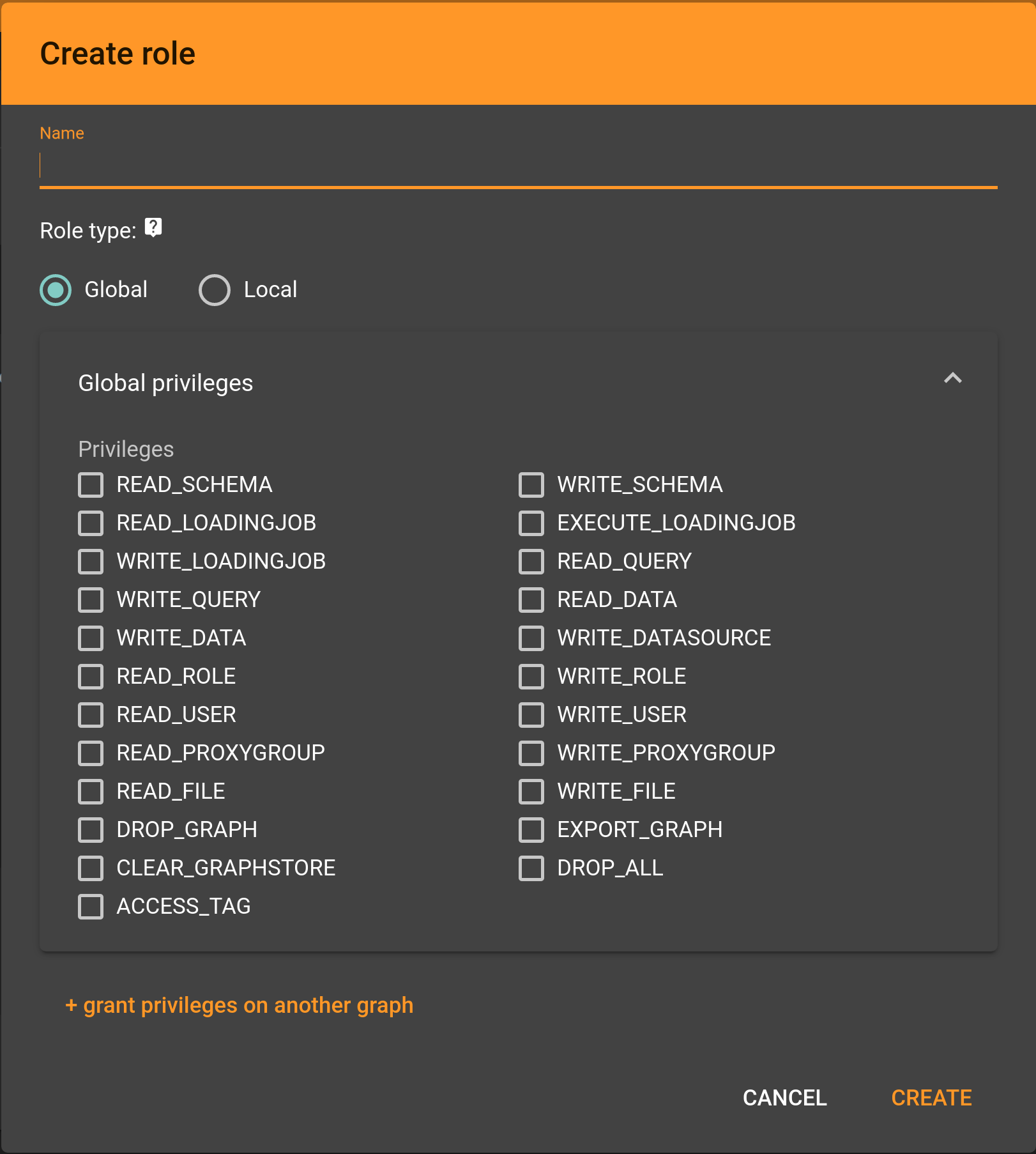Check the DROP_ALL privilege
Image resolution: width=1036 pixels, height=1154 pixels.
(x=531, y=868)
